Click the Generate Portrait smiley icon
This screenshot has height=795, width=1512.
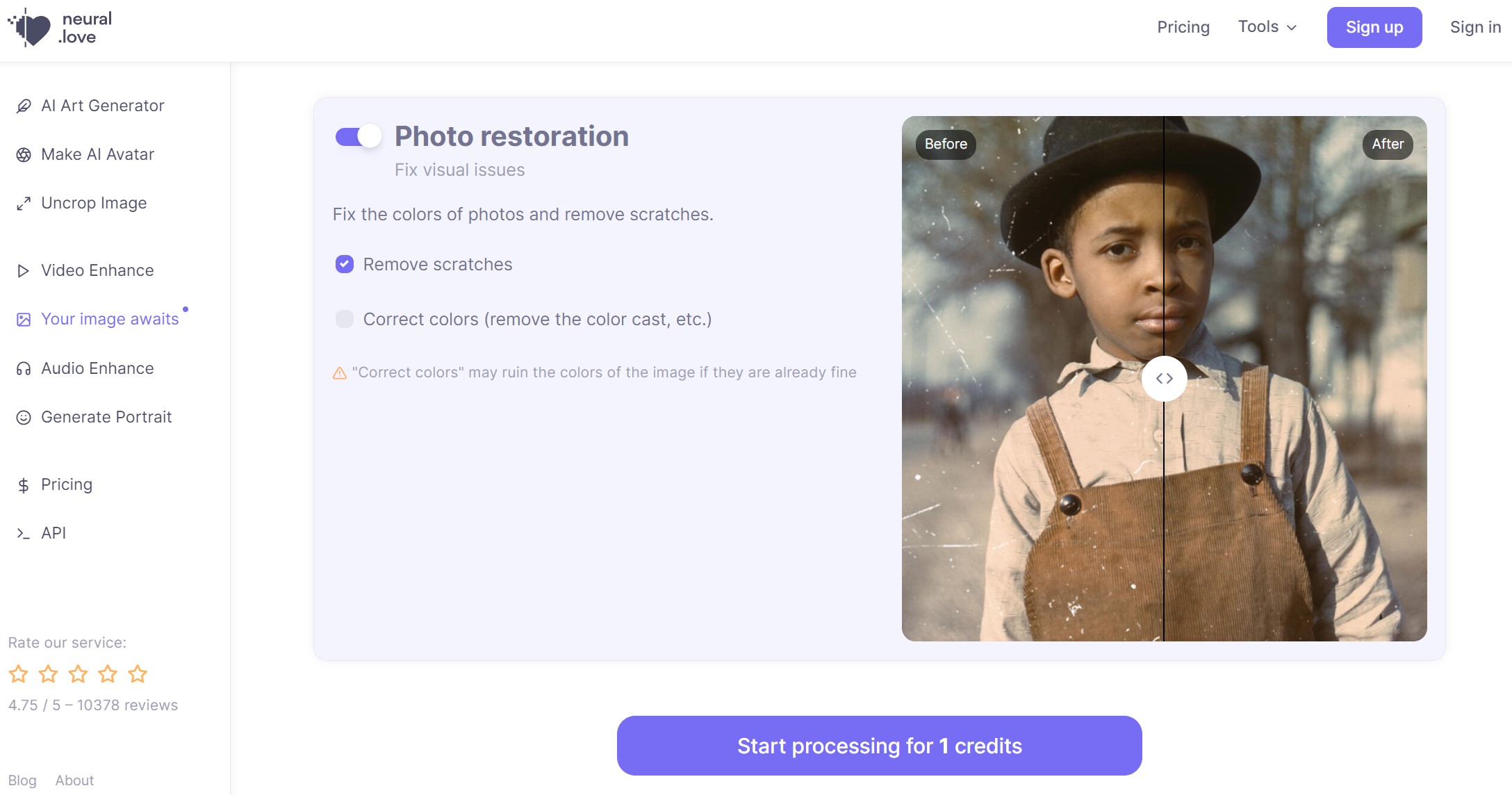24,418
